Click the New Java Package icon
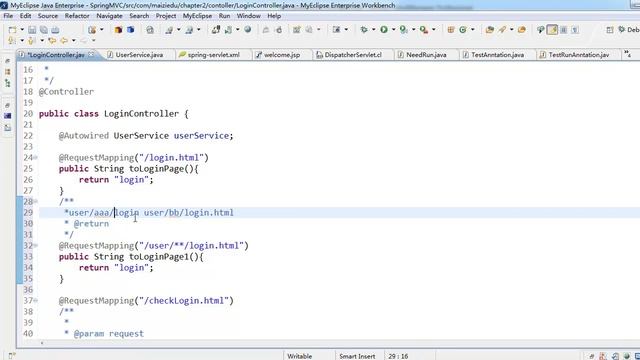 [451, 30]
